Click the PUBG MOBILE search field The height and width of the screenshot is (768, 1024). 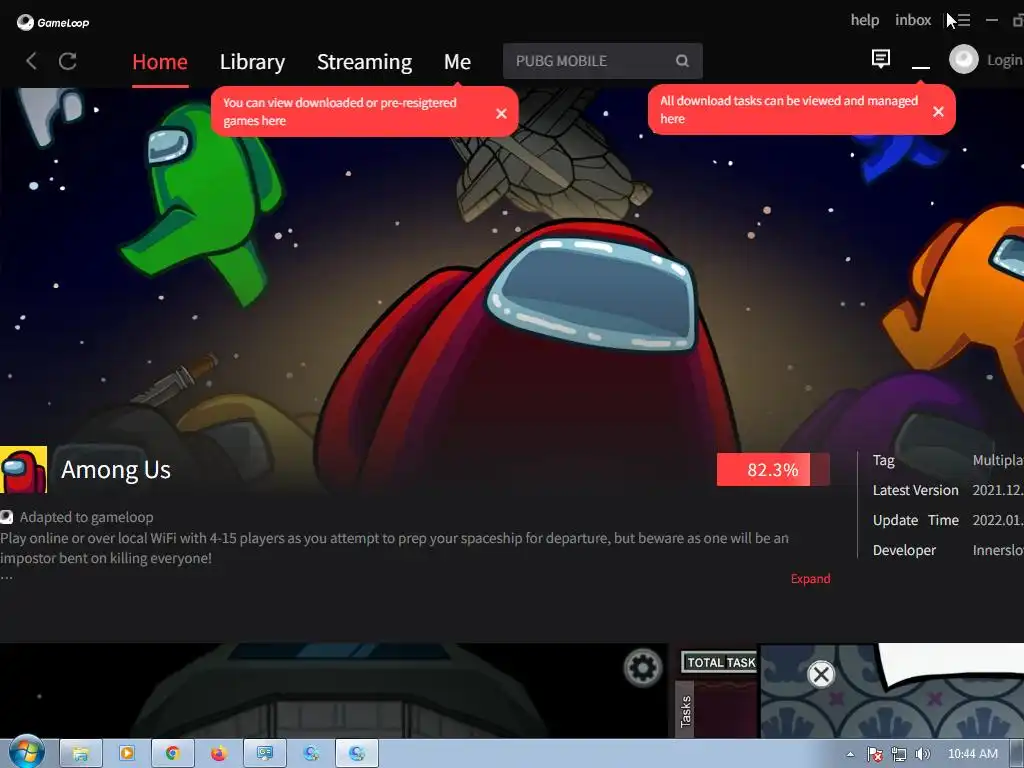(x=602, y=61)
